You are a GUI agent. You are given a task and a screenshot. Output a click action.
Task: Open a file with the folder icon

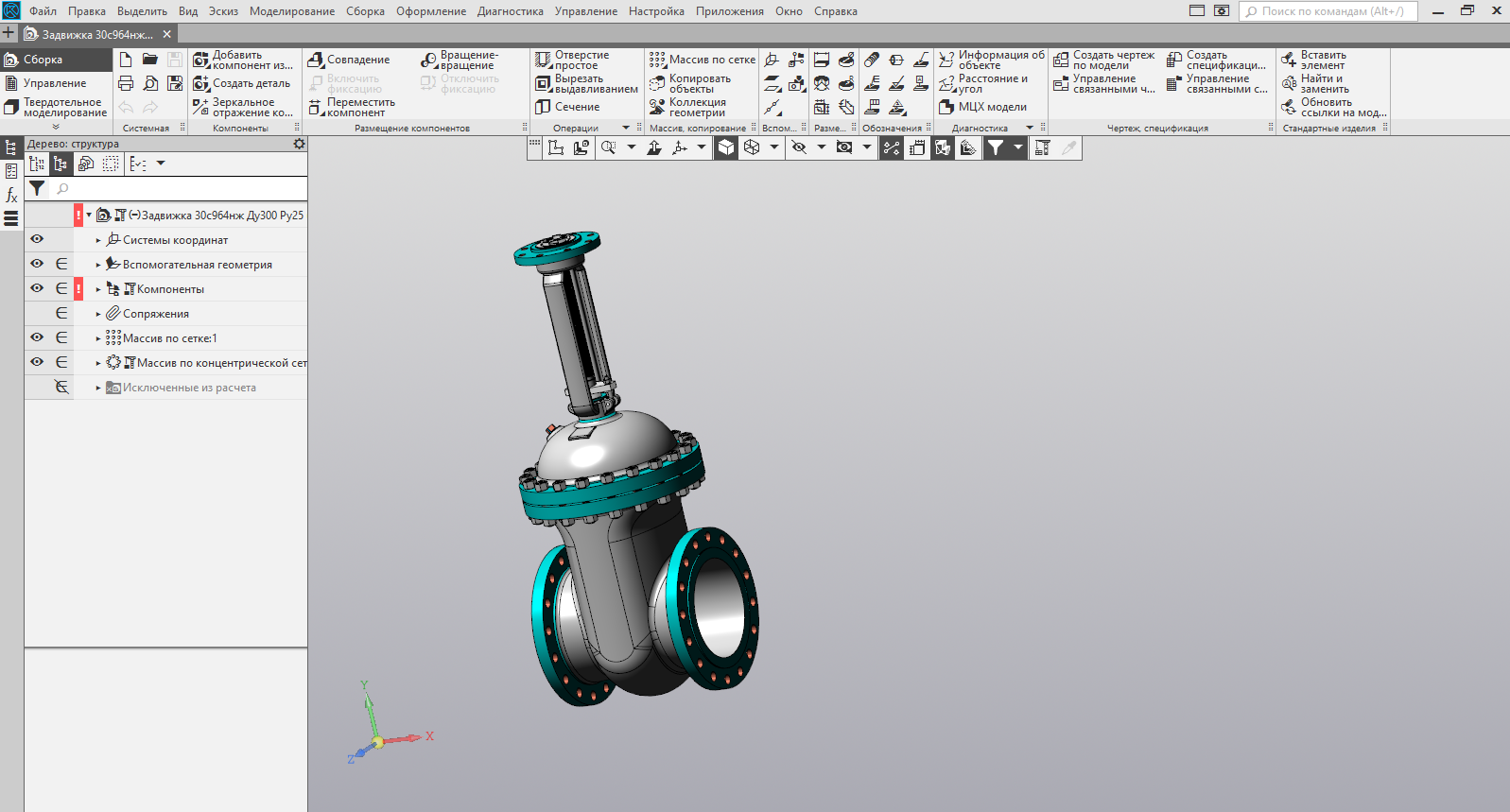click(x=150, y=60)
